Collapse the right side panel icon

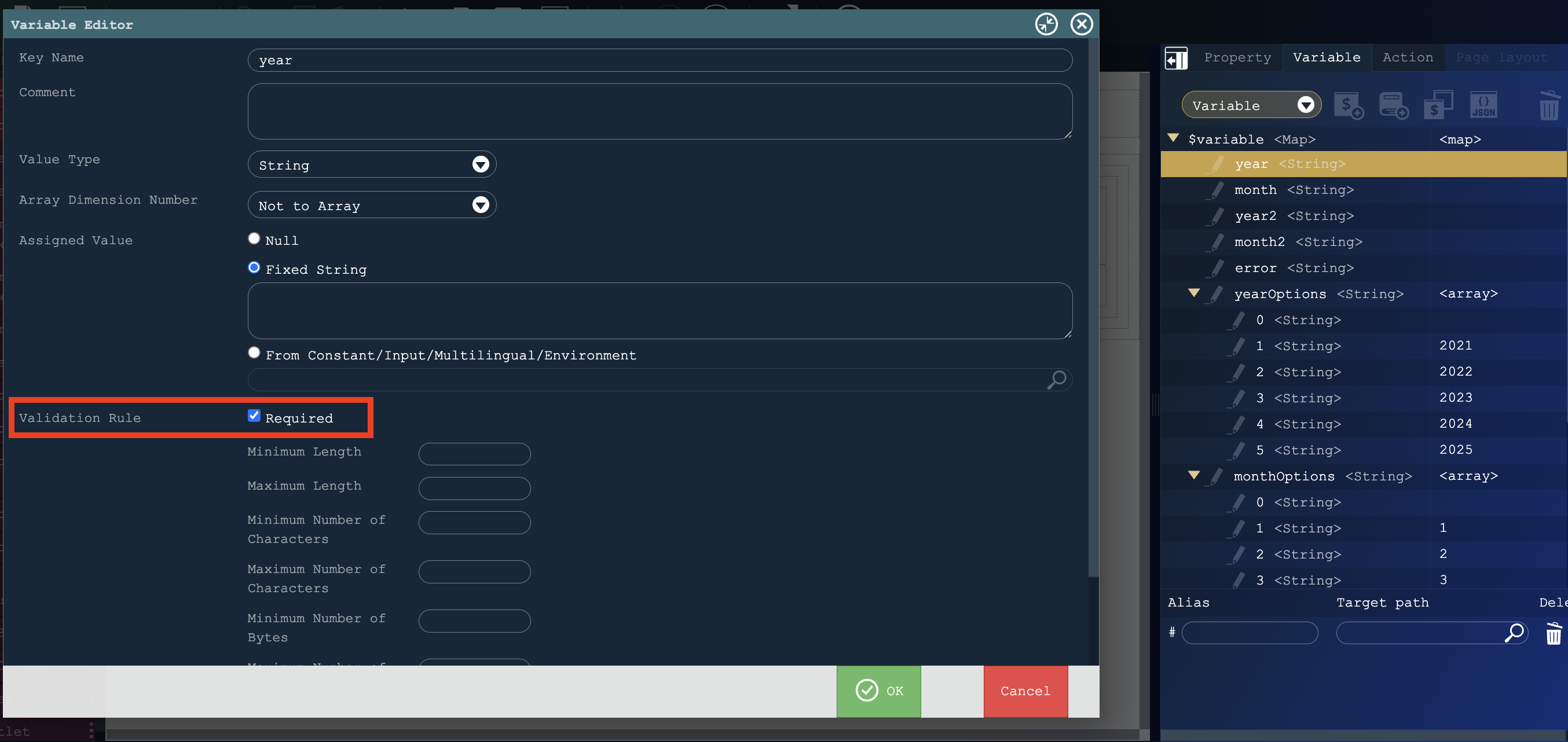[x=1176, y=58]
